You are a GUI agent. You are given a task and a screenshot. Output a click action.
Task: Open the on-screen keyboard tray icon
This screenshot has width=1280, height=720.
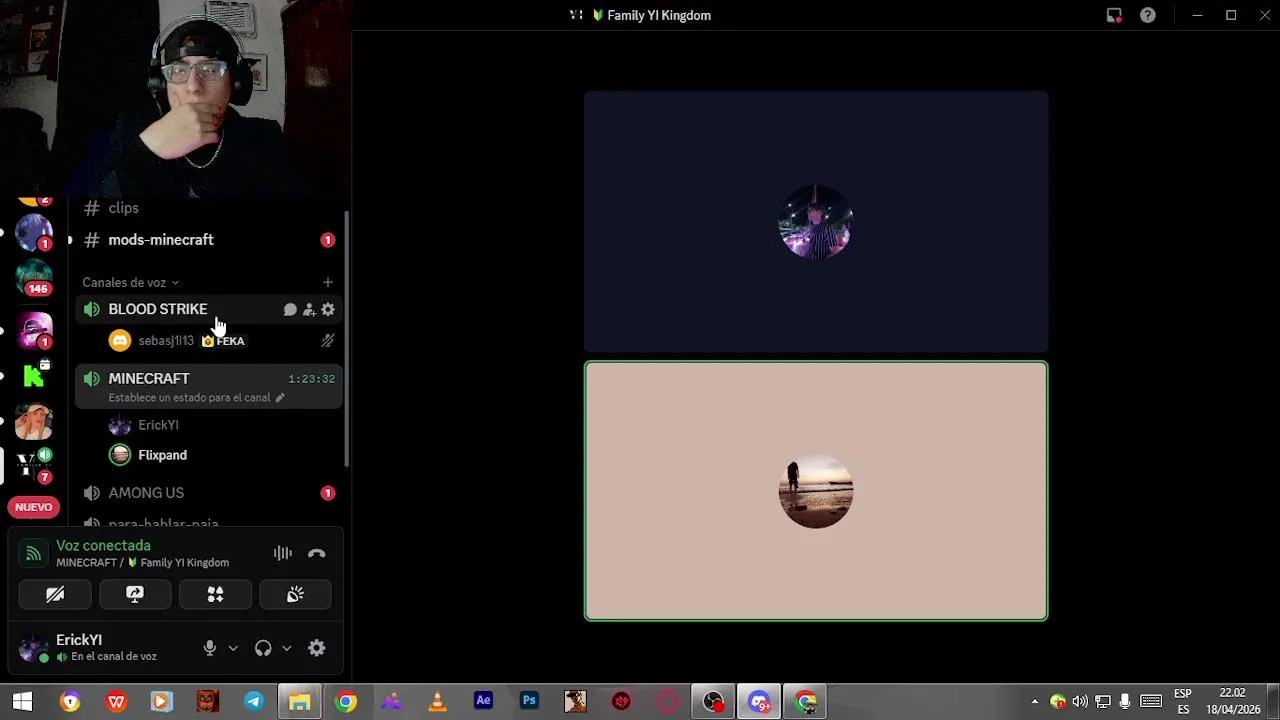pyautogui.click(x=1151, y=702)
